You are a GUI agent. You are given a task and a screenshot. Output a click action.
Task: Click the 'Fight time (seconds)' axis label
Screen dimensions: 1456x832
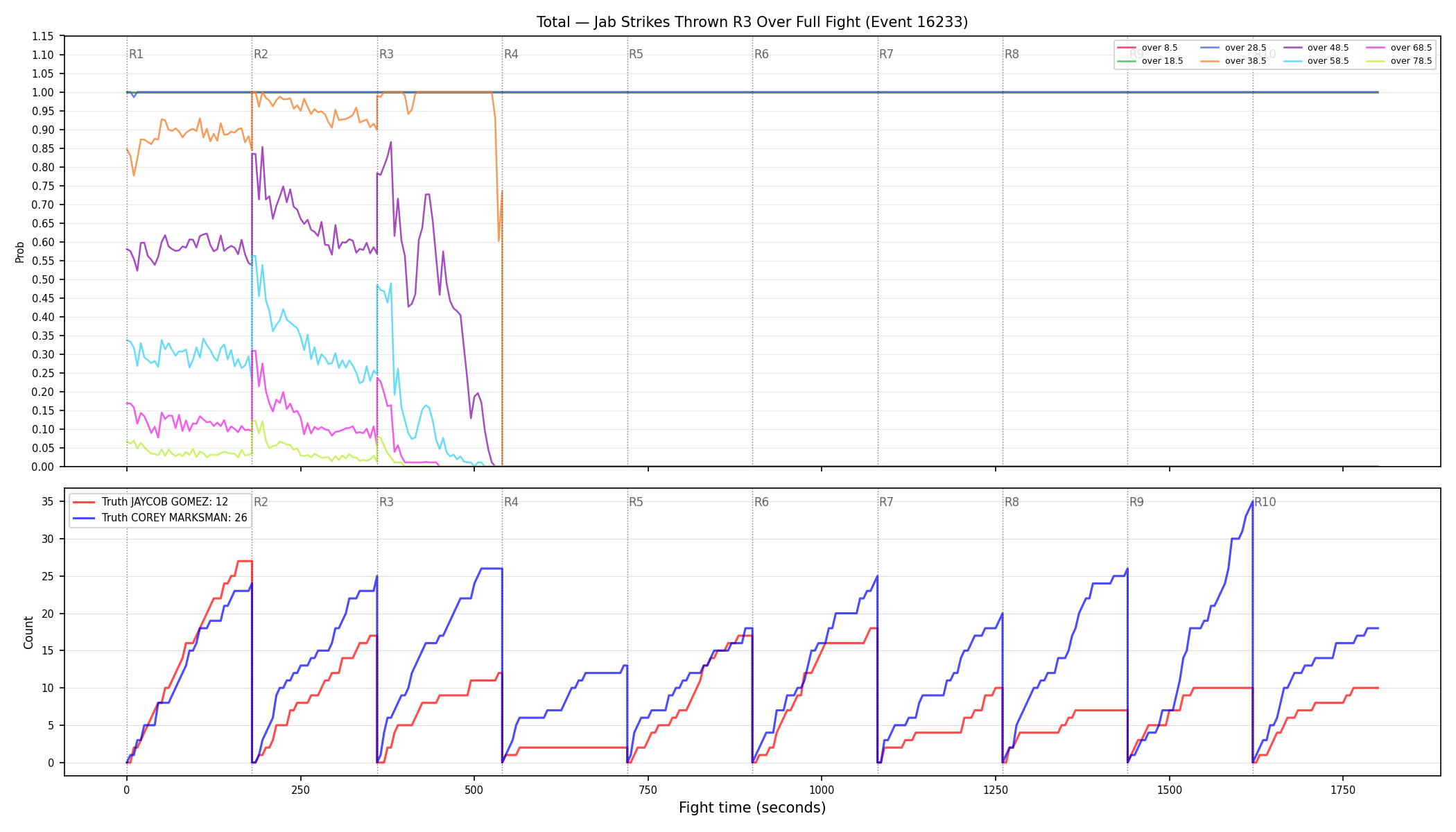click(752, 808)
